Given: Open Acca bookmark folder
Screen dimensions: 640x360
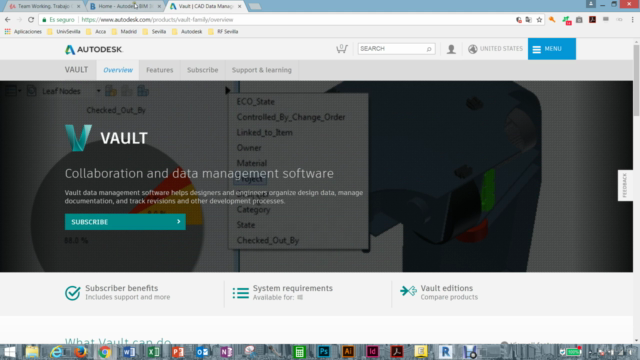Looking at the screenshot, I should [x=96, y=31].
